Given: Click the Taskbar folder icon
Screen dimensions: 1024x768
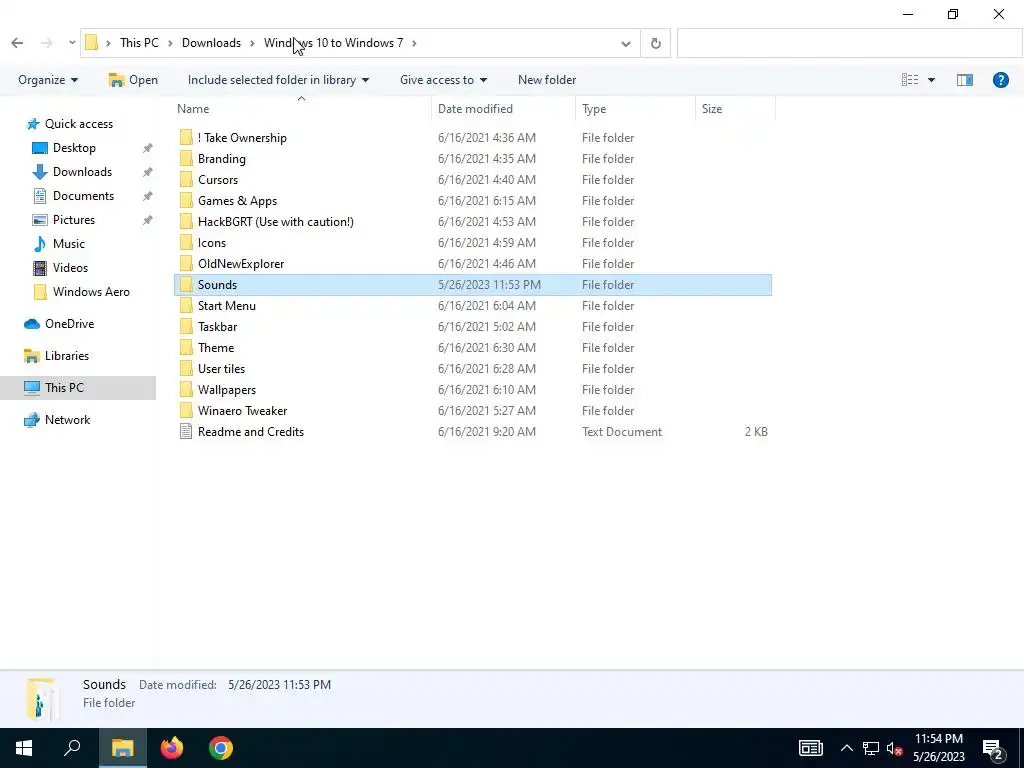Looking at the screenshot, I should (x=186, y=327).
